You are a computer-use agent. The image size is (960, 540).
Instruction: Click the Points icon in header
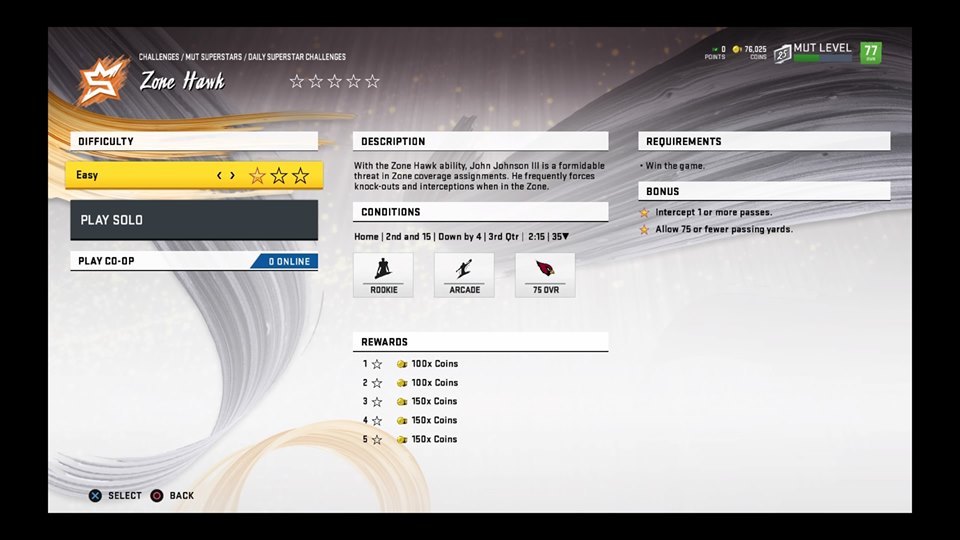pyautogui.click(x=714, y=49)
